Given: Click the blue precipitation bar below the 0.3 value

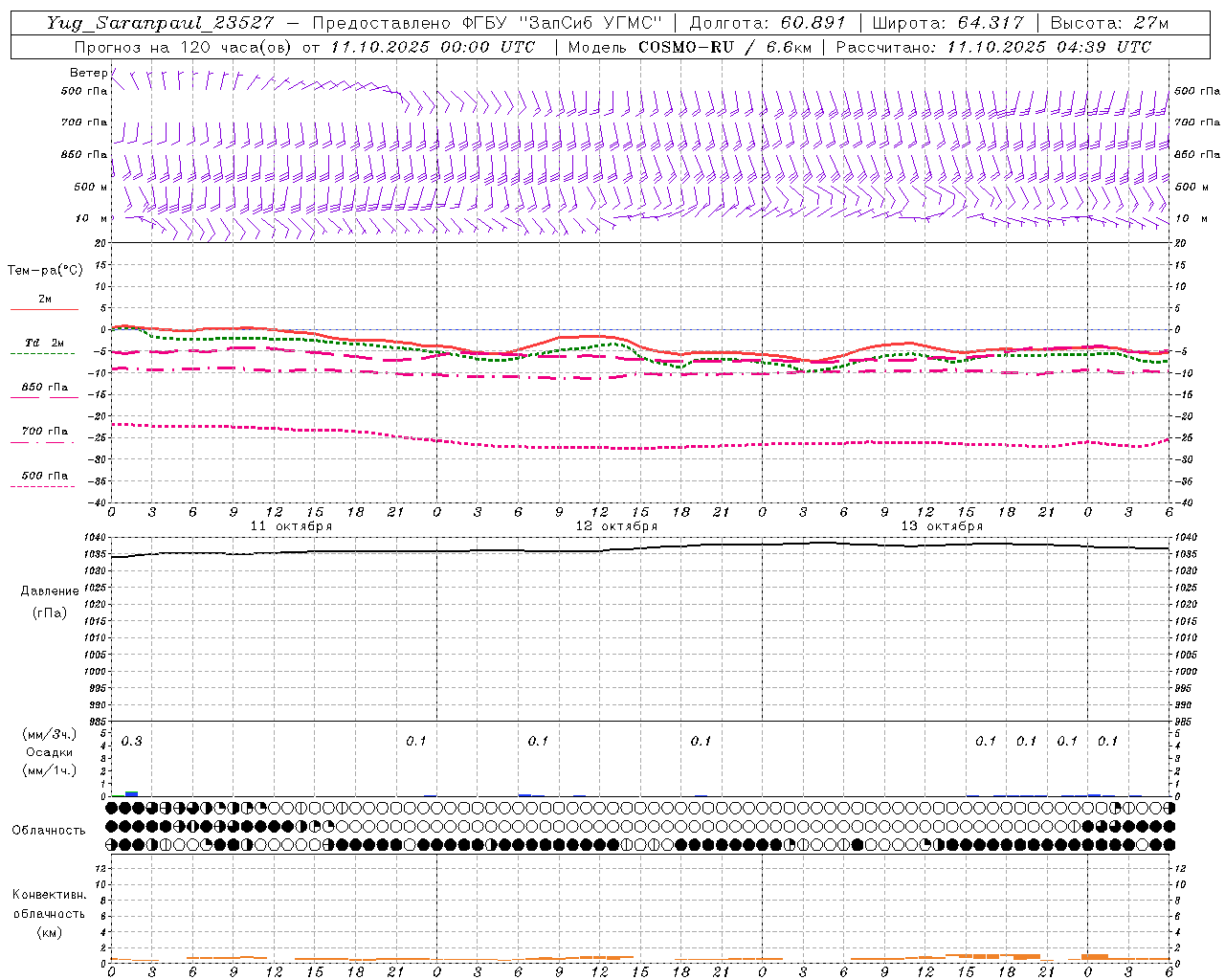Looking at the screenshot, I should pyautogui.click(x=132, y=793).
